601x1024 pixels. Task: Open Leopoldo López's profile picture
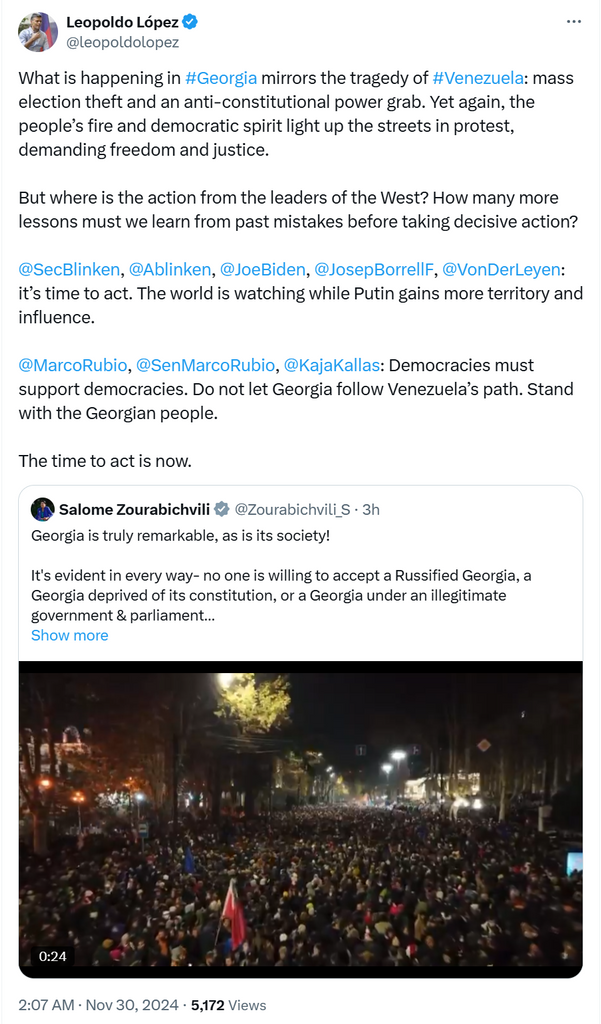point(38,31)
